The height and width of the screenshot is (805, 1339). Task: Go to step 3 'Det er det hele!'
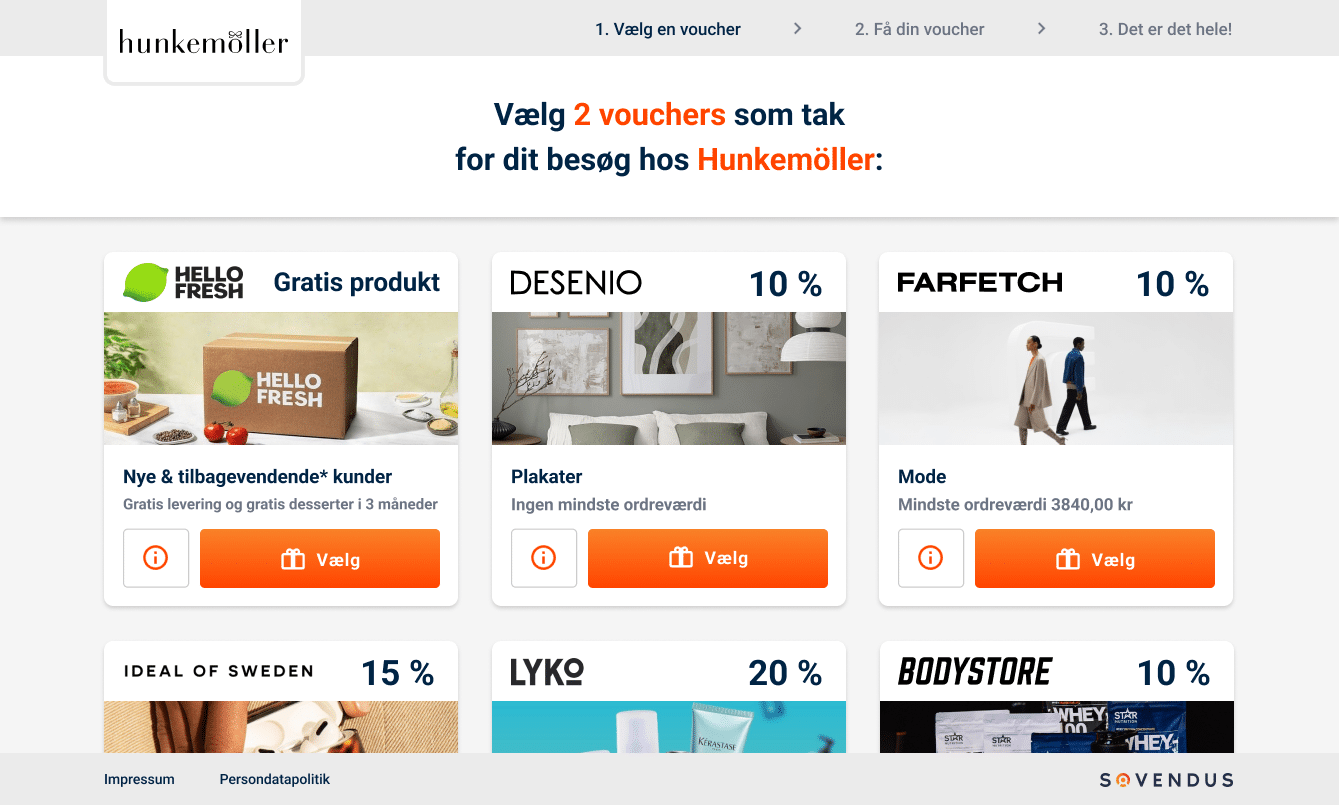[x=1166, y=30]
